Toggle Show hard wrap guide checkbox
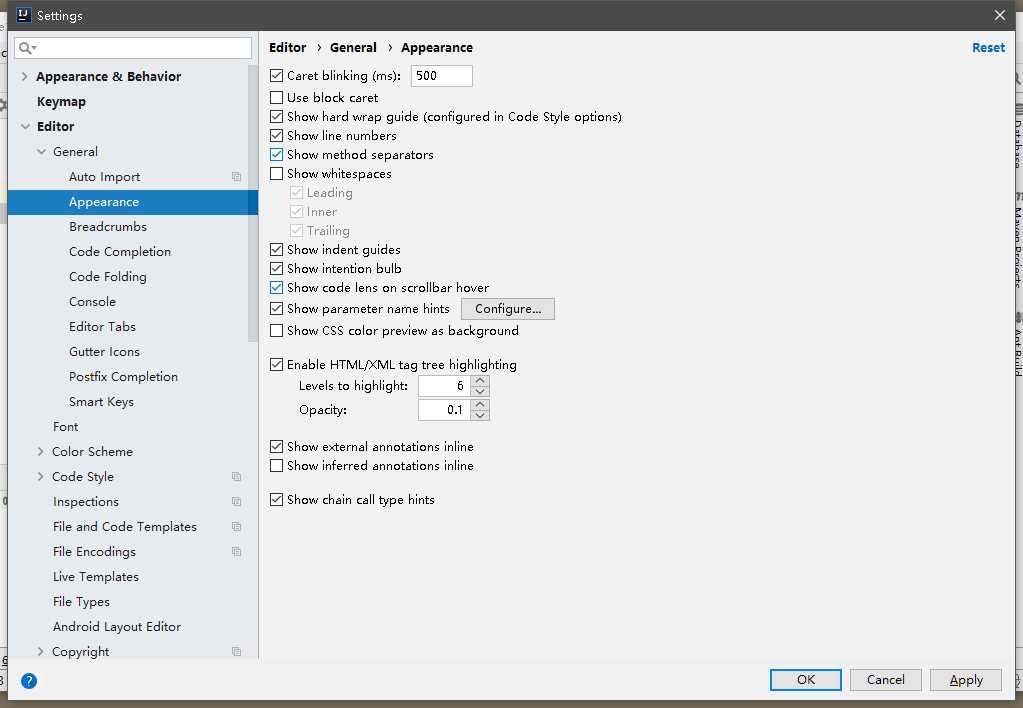The image size is (1023, 708). [x=277, y=117]
